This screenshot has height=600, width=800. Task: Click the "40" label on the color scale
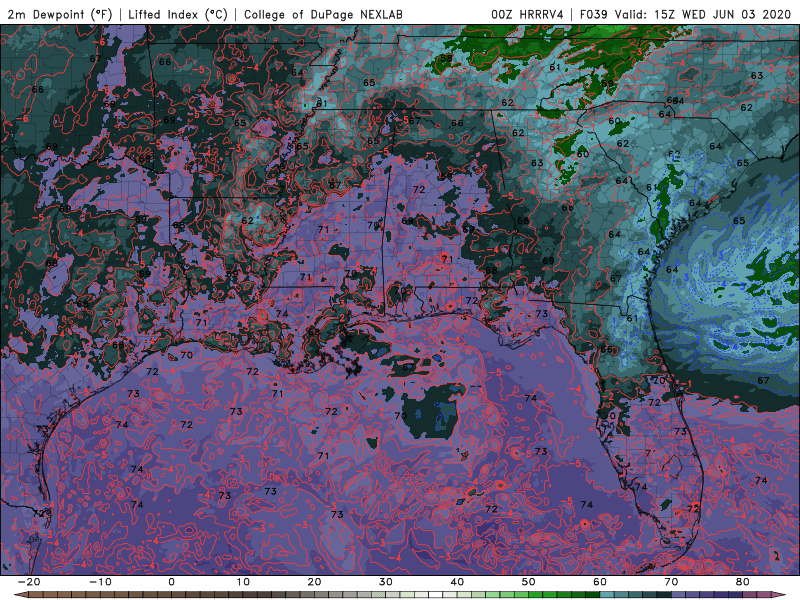(x=457, y=582)
